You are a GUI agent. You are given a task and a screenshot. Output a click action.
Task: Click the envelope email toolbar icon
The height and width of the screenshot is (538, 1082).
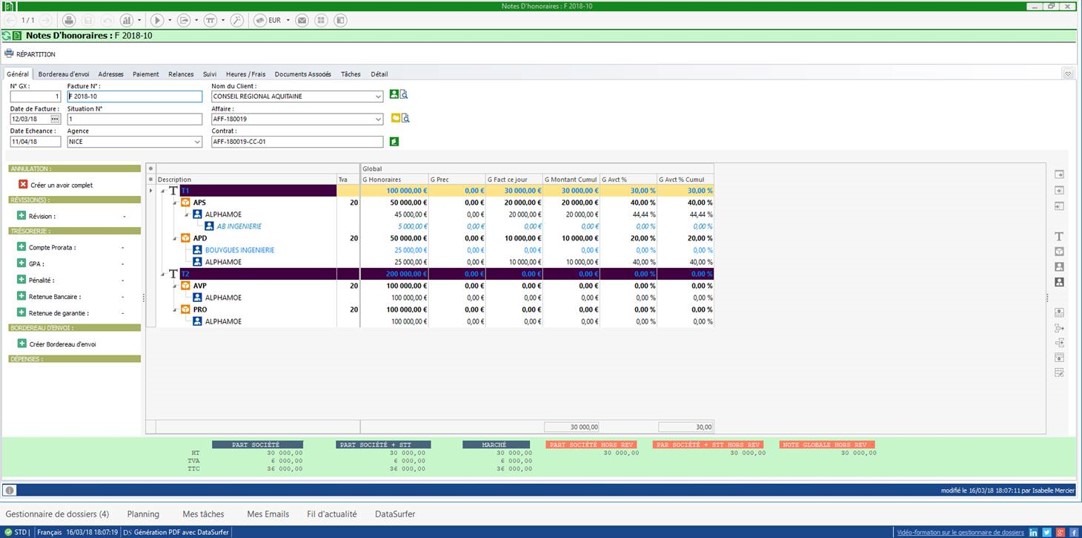click(x=302, y=20)
